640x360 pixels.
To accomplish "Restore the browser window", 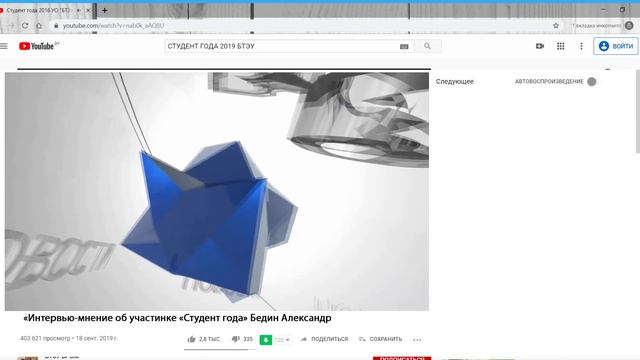I will (x=622, y=10).
